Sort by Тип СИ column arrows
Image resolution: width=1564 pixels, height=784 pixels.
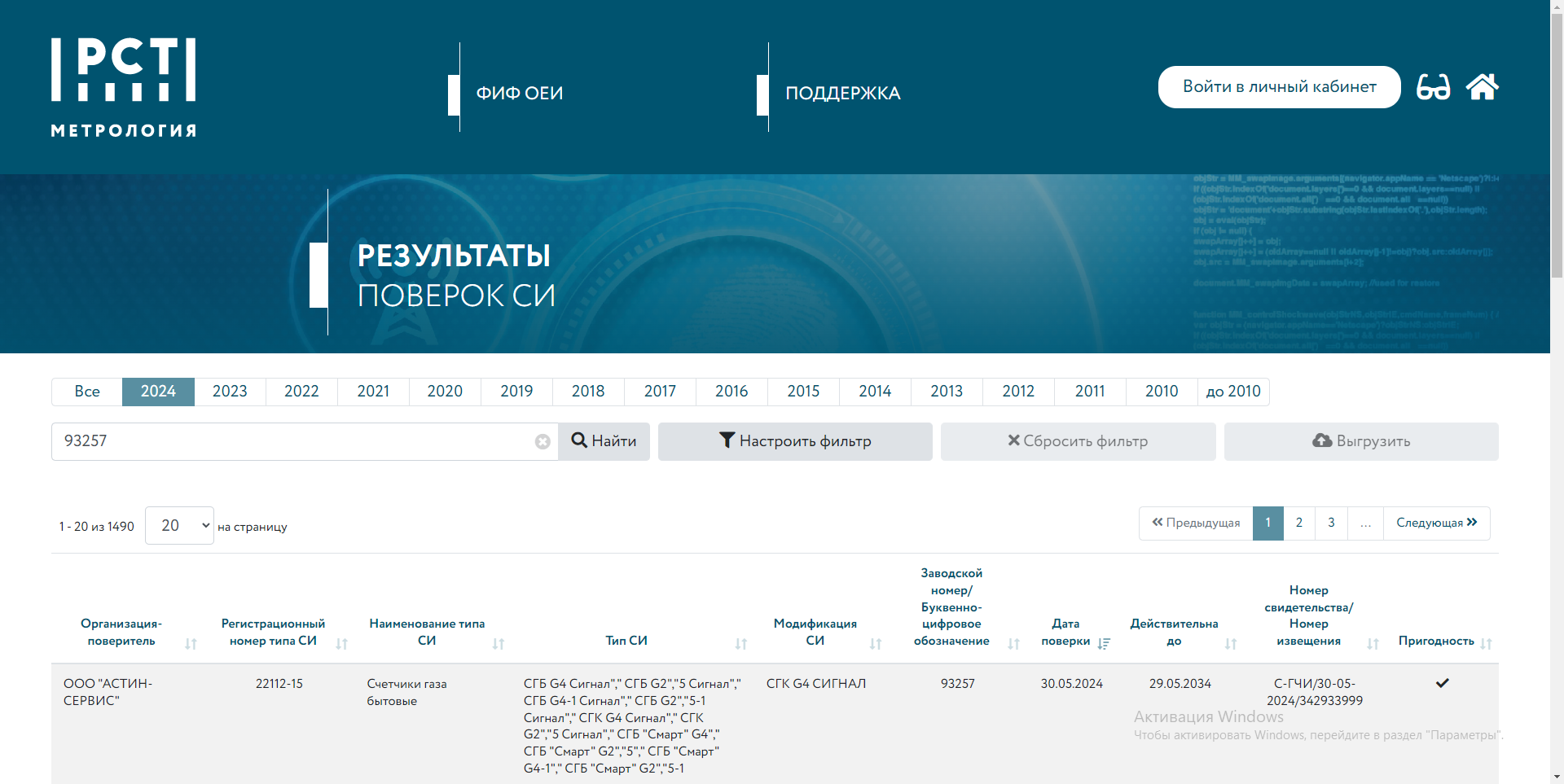tap(741, 644)
